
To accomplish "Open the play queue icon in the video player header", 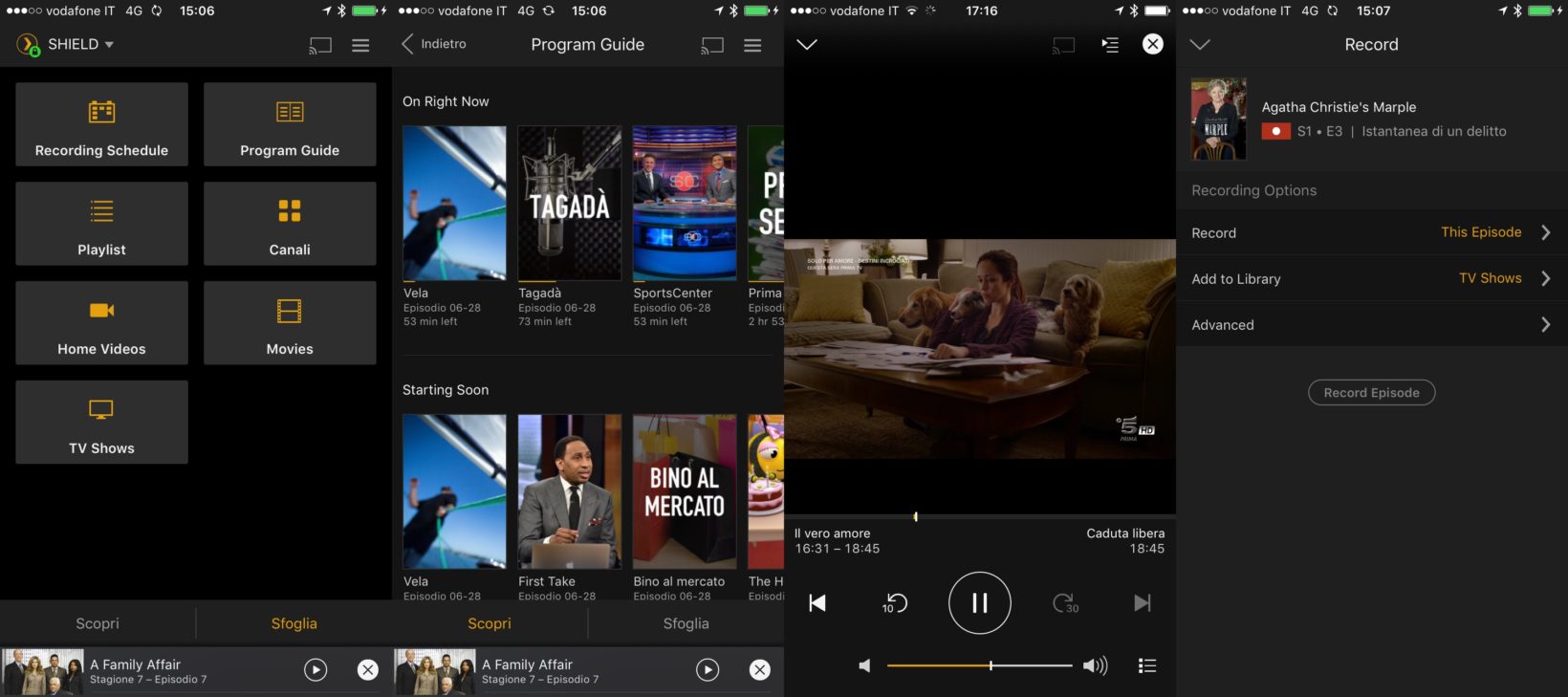I will [1110, 45].
